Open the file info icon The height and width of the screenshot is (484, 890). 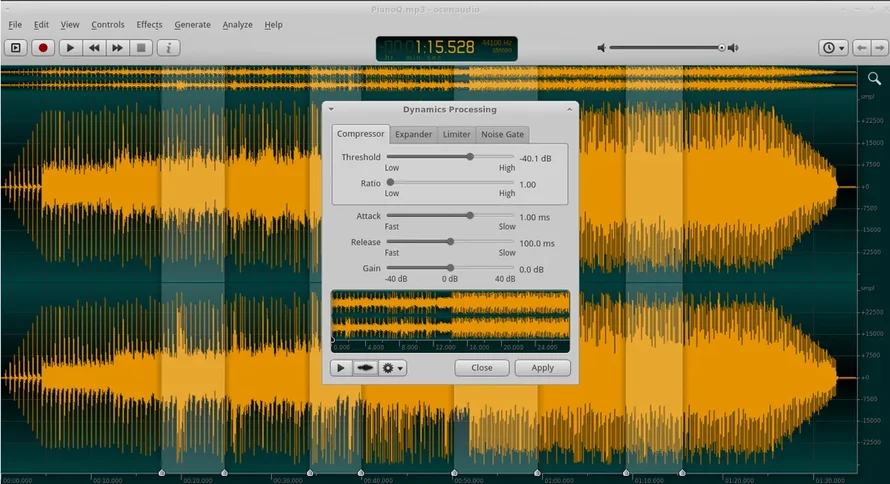168,47
